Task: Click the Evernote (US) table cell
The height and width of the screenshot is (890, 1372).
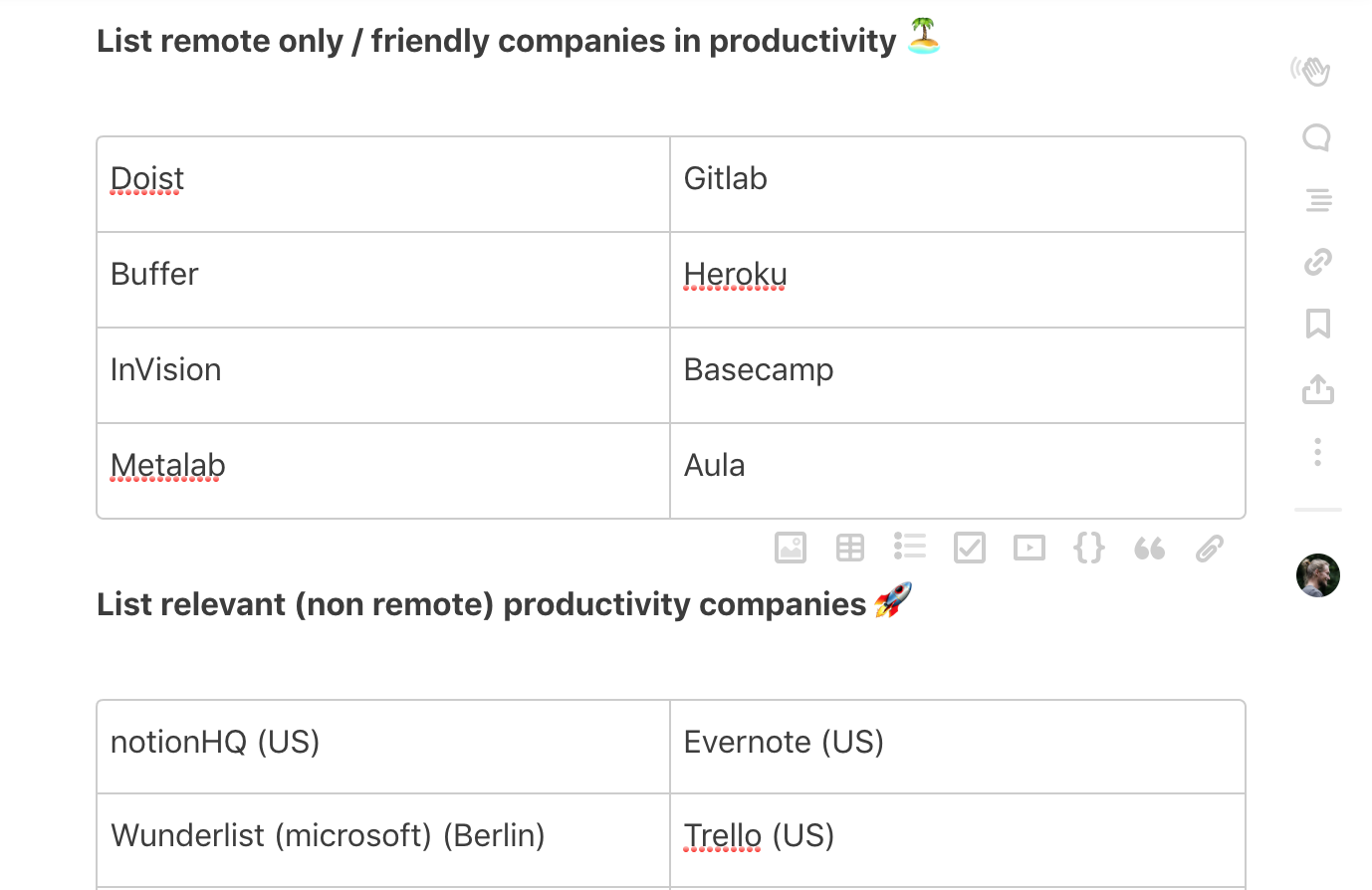Action: pyautogui.click(x=958, y=747)
